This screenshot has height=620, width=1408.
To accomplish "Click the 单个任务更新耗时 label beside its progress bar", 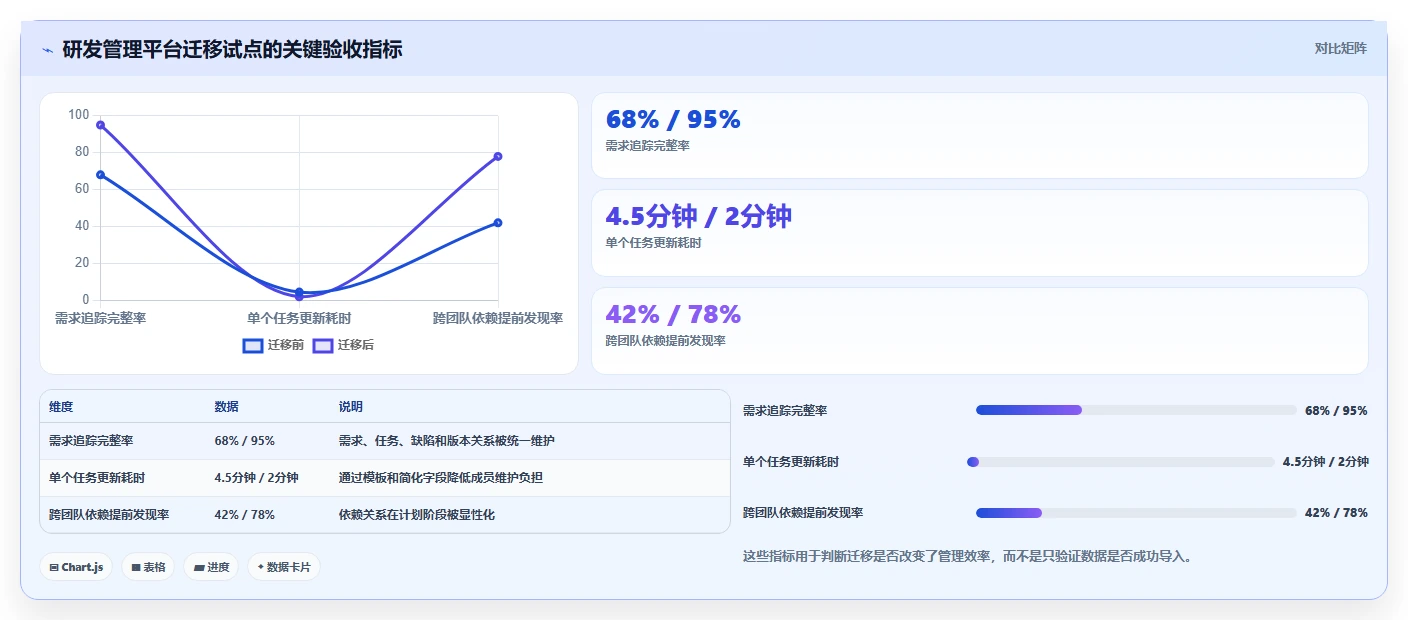I will pyautogui.click(x=791, y=462).
